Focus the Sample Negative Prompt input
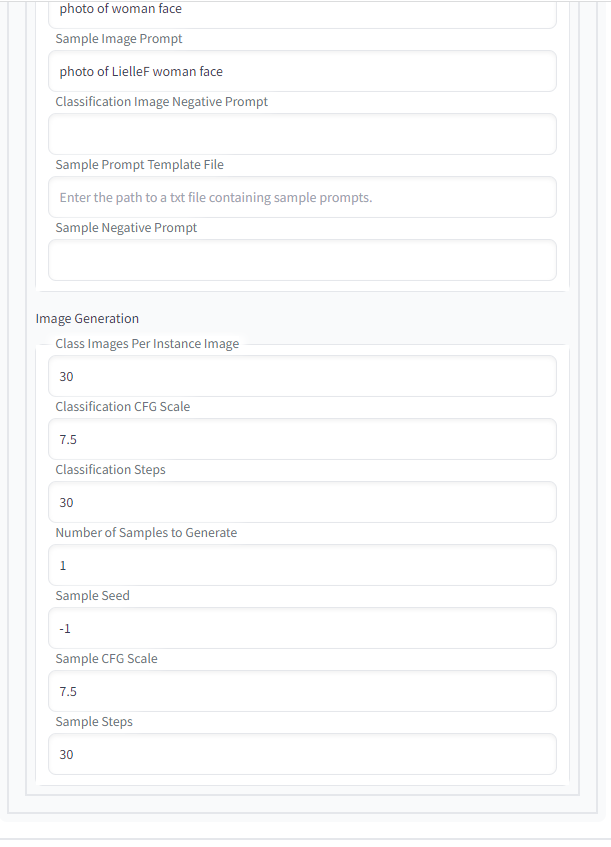611x847 pixels. click(300, 260)
